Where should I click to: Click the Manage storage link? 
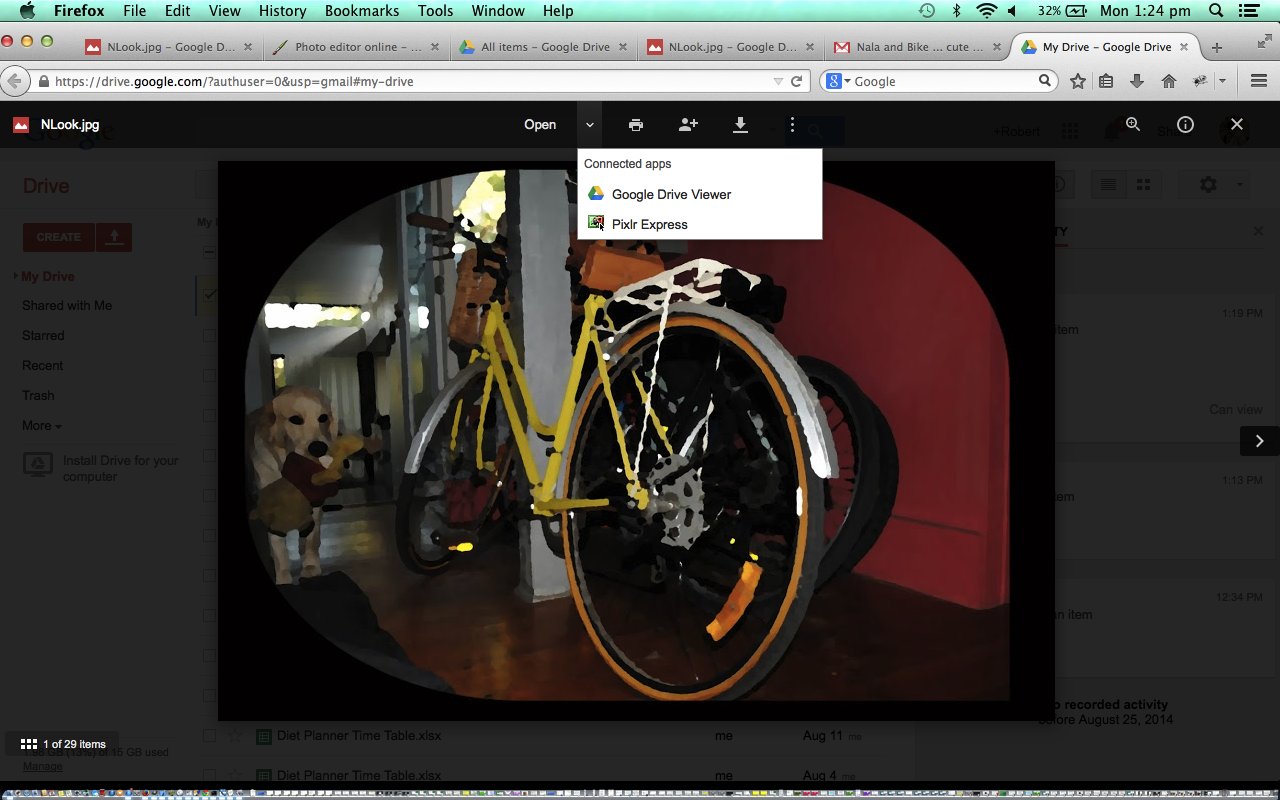42,766
